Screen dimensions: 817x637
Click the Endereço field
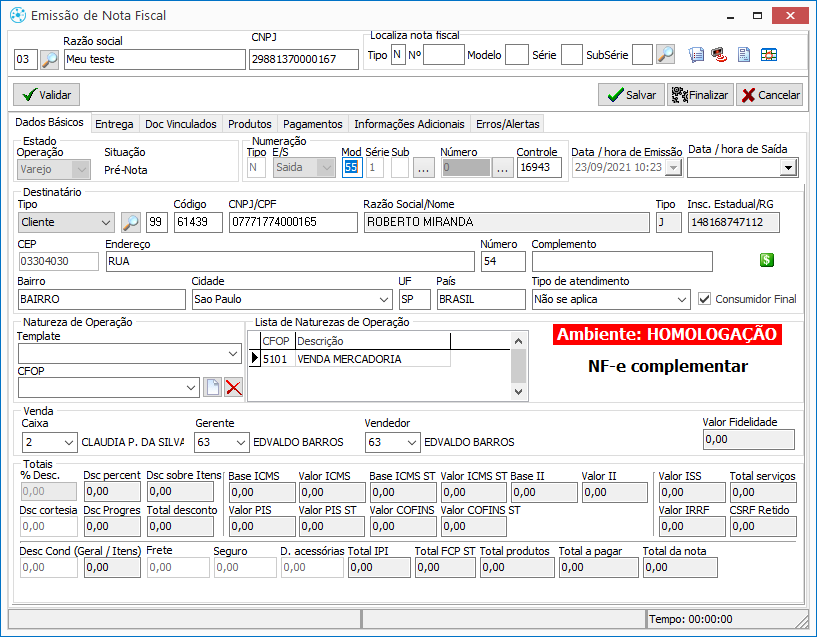290,261
